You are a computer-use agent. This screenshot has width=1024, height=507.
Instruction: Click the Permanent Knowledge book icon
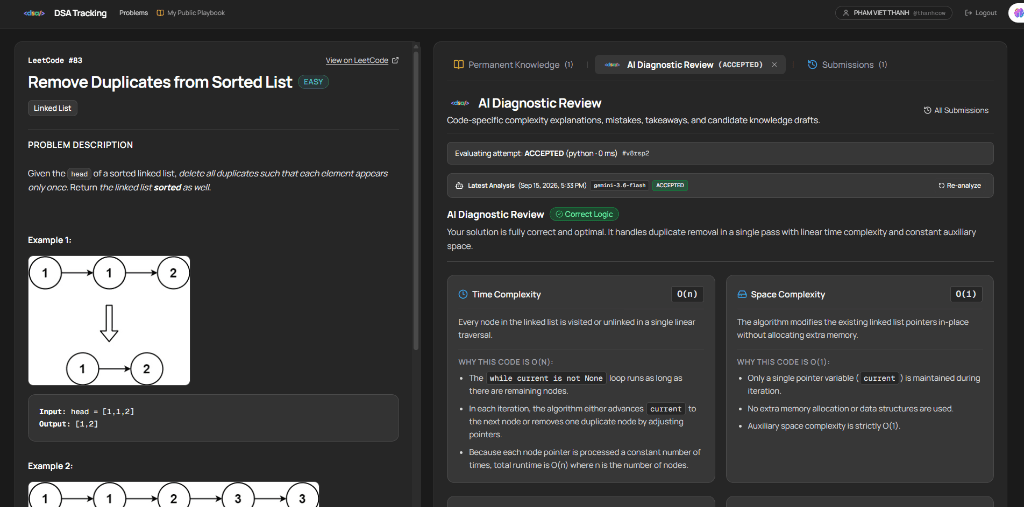coord(459,65)
